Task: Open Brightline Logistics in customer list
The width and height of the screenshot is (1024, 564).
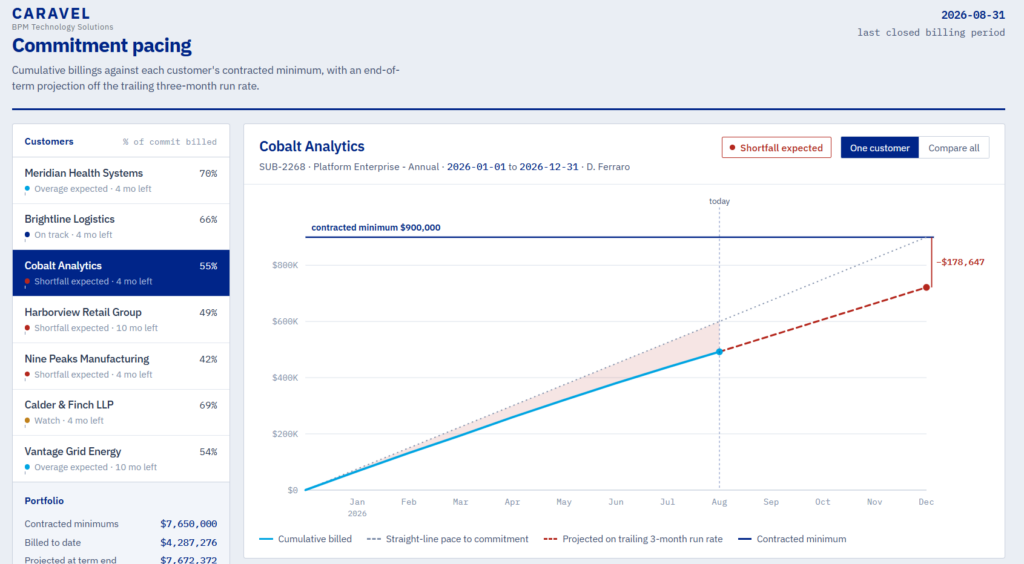Action: click(x=121, y=227)
